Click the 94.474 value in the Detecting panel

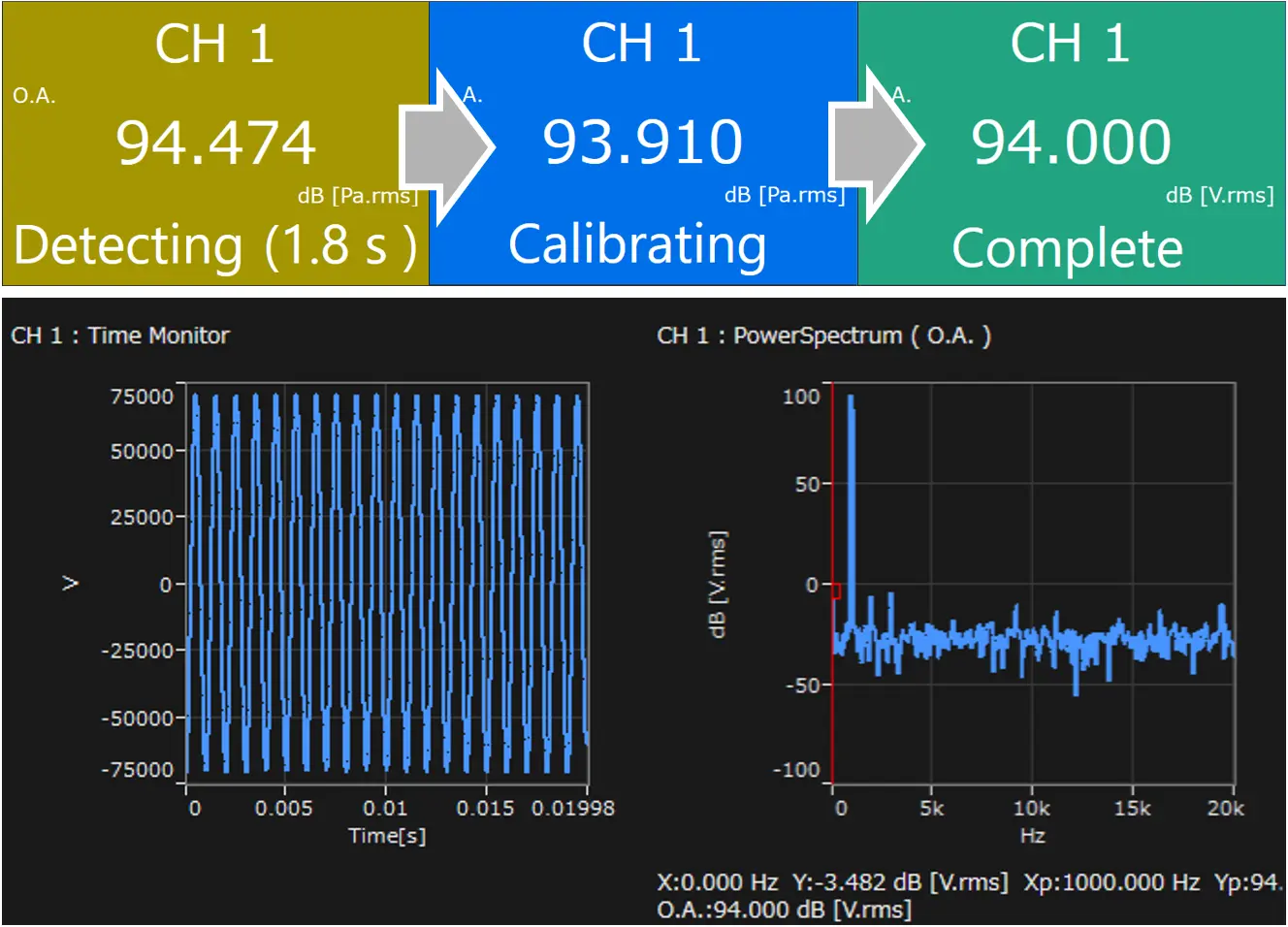point(216,143)
